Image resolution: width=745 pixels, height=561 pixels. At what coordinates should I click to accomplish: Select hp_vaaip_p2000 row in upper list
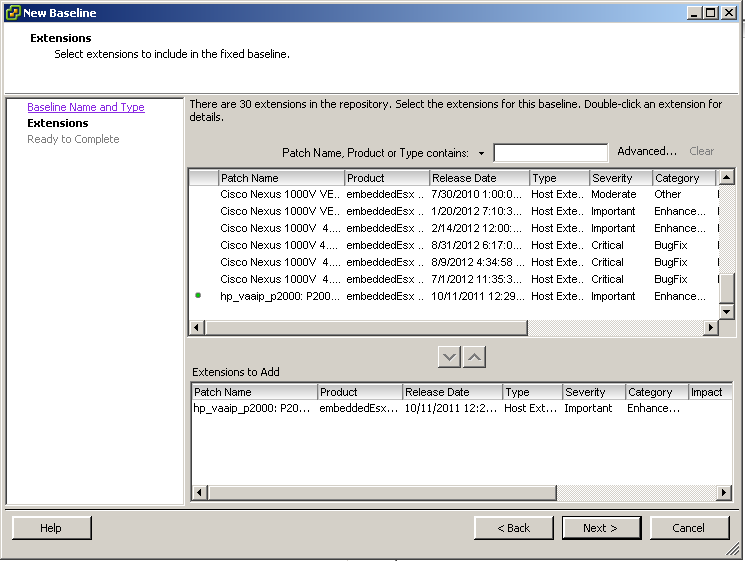tap(454, 296)
